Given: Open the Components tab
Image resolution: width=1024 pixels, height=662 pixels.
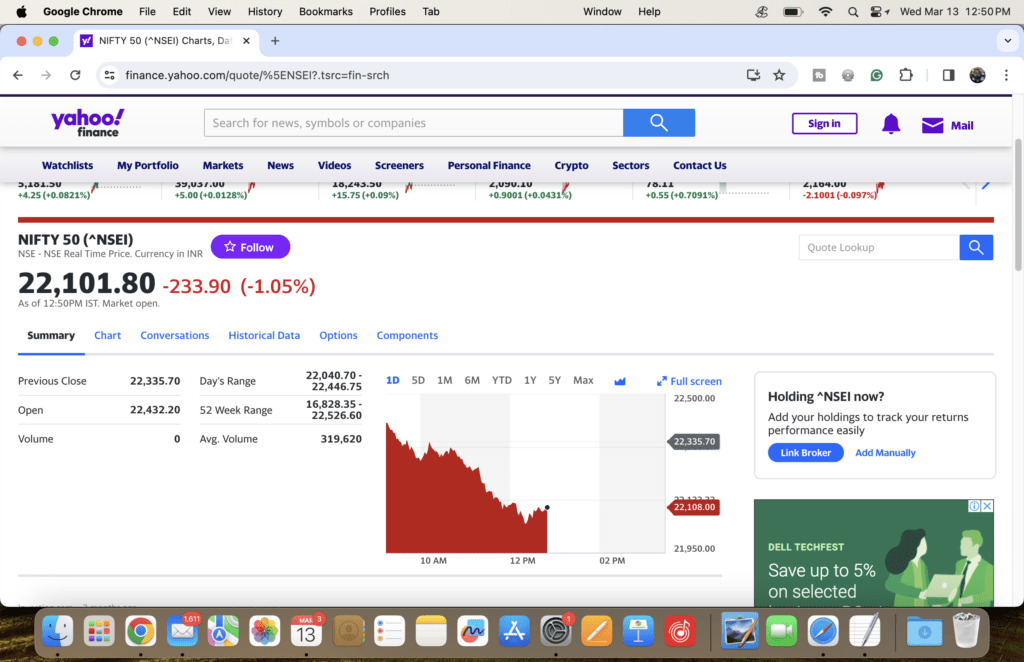Looking at the screenshot, I should click(407, 335).
